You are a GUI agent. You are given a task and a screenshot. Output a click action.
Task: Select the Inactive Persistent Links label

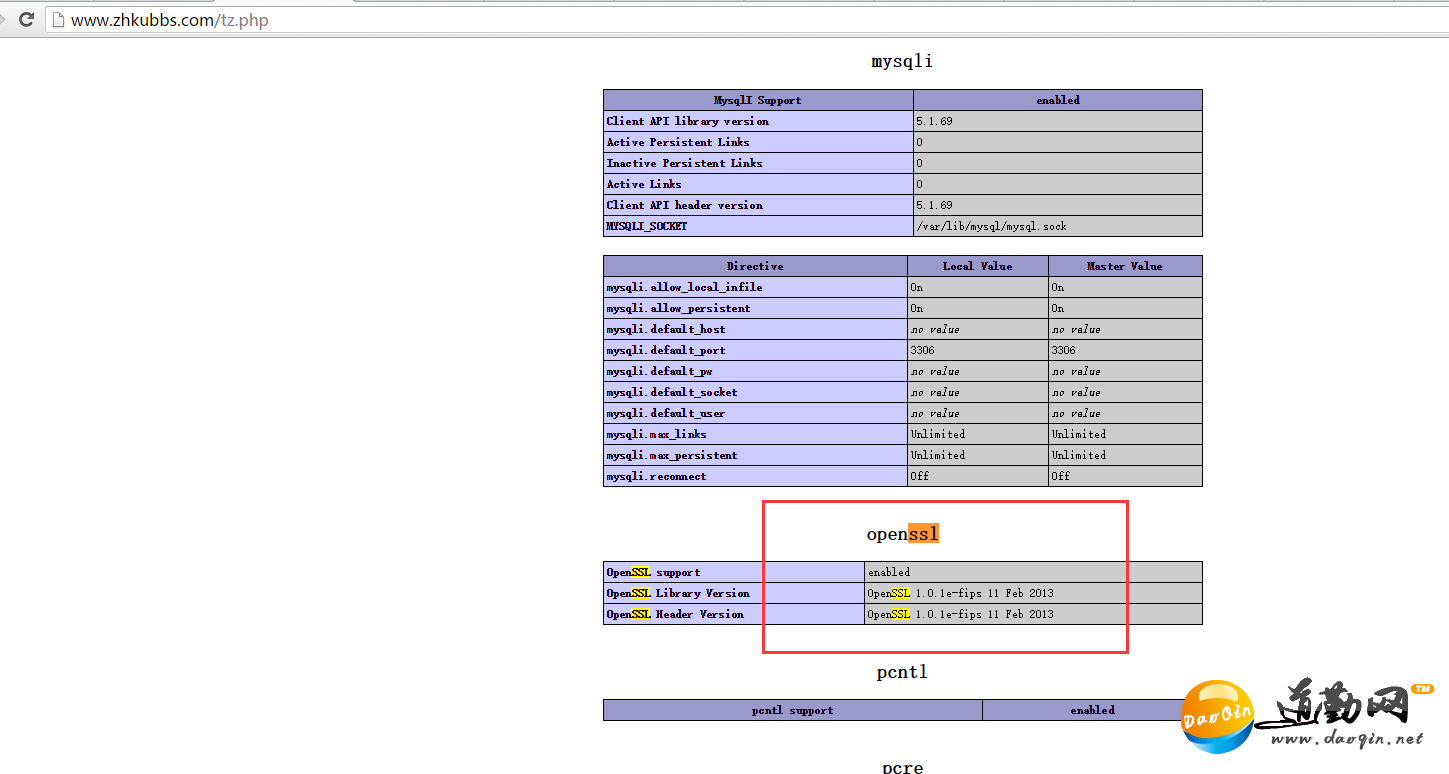685,163
